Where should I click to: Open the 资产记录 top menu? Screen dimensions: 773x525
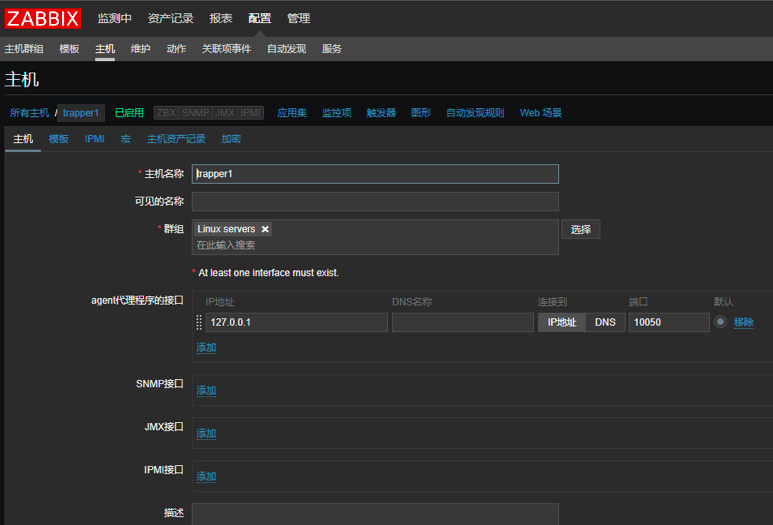(171, 18)
